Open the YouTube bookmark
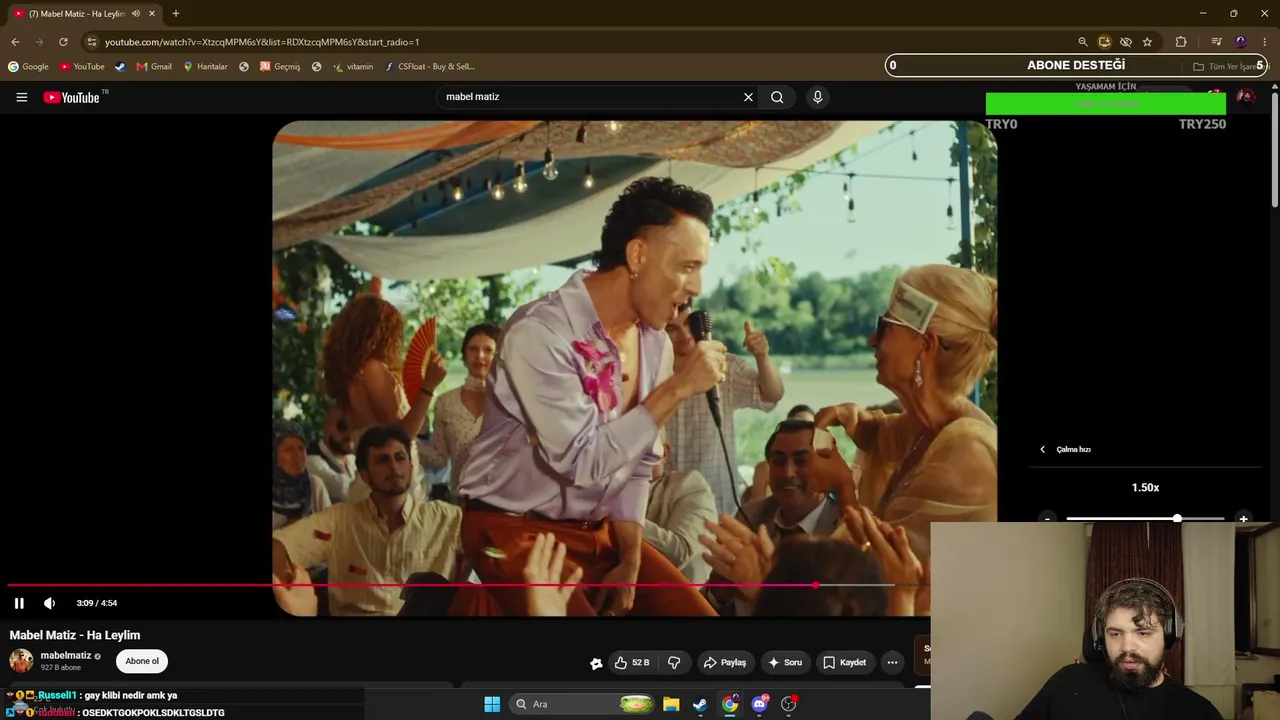Viewport: 1280px width, 720px height. coord(82,67)
